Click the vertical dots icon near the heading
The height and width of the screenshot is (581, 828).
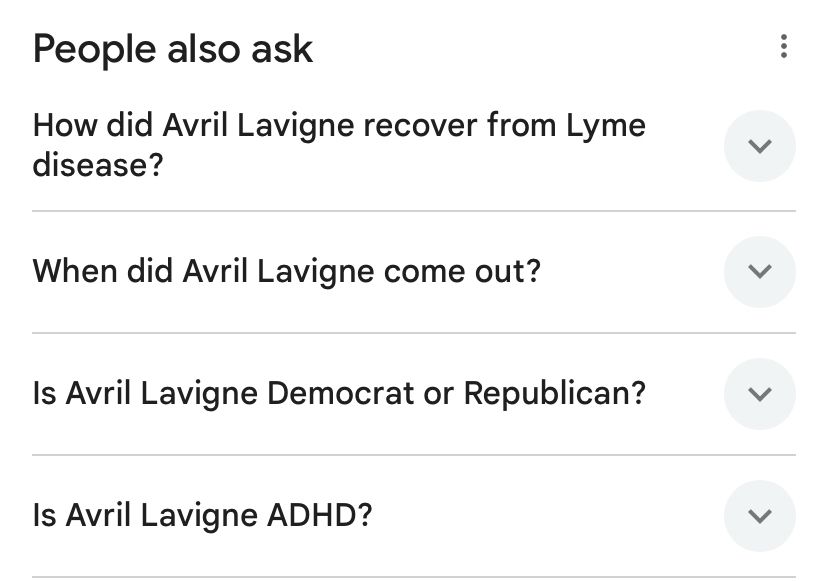[x=785, y=47]
